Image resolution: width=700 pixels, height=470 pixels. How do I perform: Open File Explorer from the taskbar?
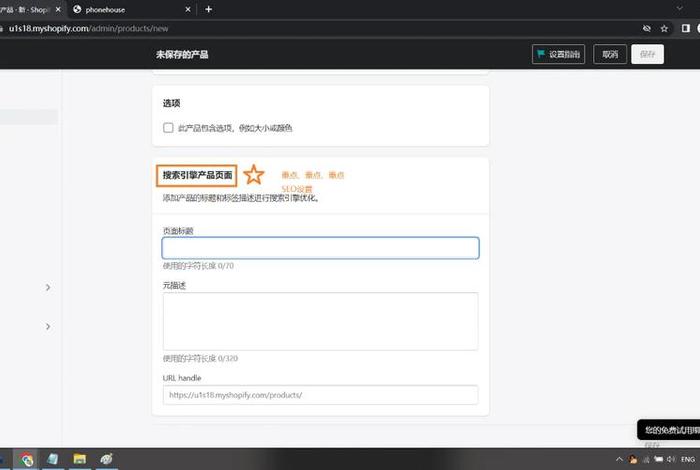point(79,459)
